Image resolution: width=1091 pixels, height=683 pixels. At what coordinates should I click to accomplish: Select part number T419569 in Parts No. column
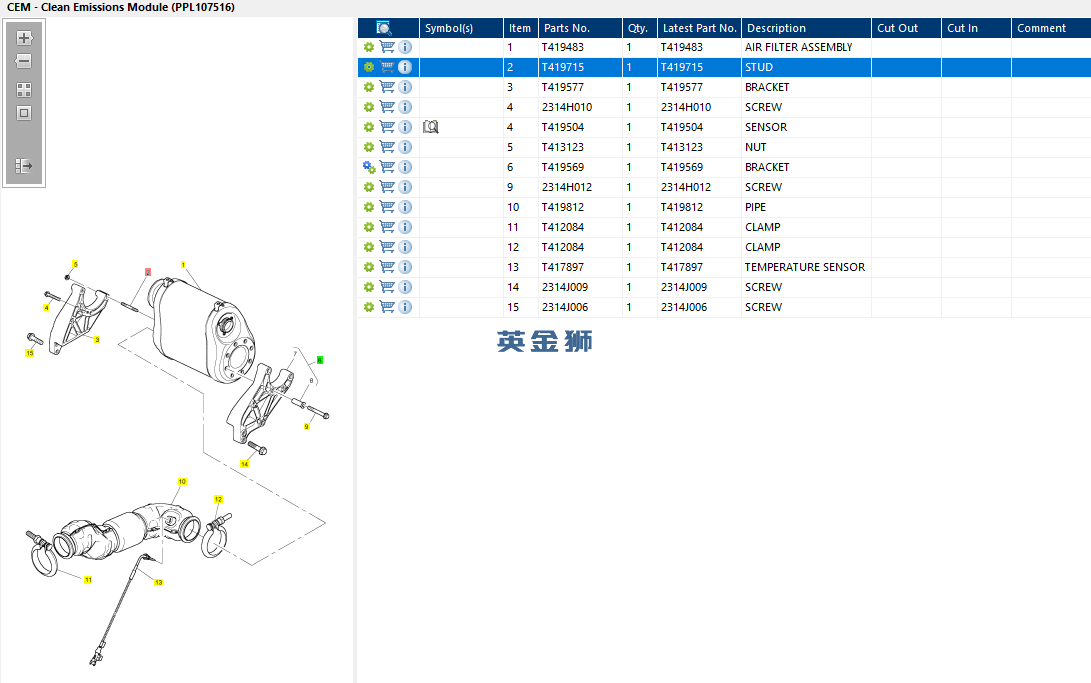[563, 167]
